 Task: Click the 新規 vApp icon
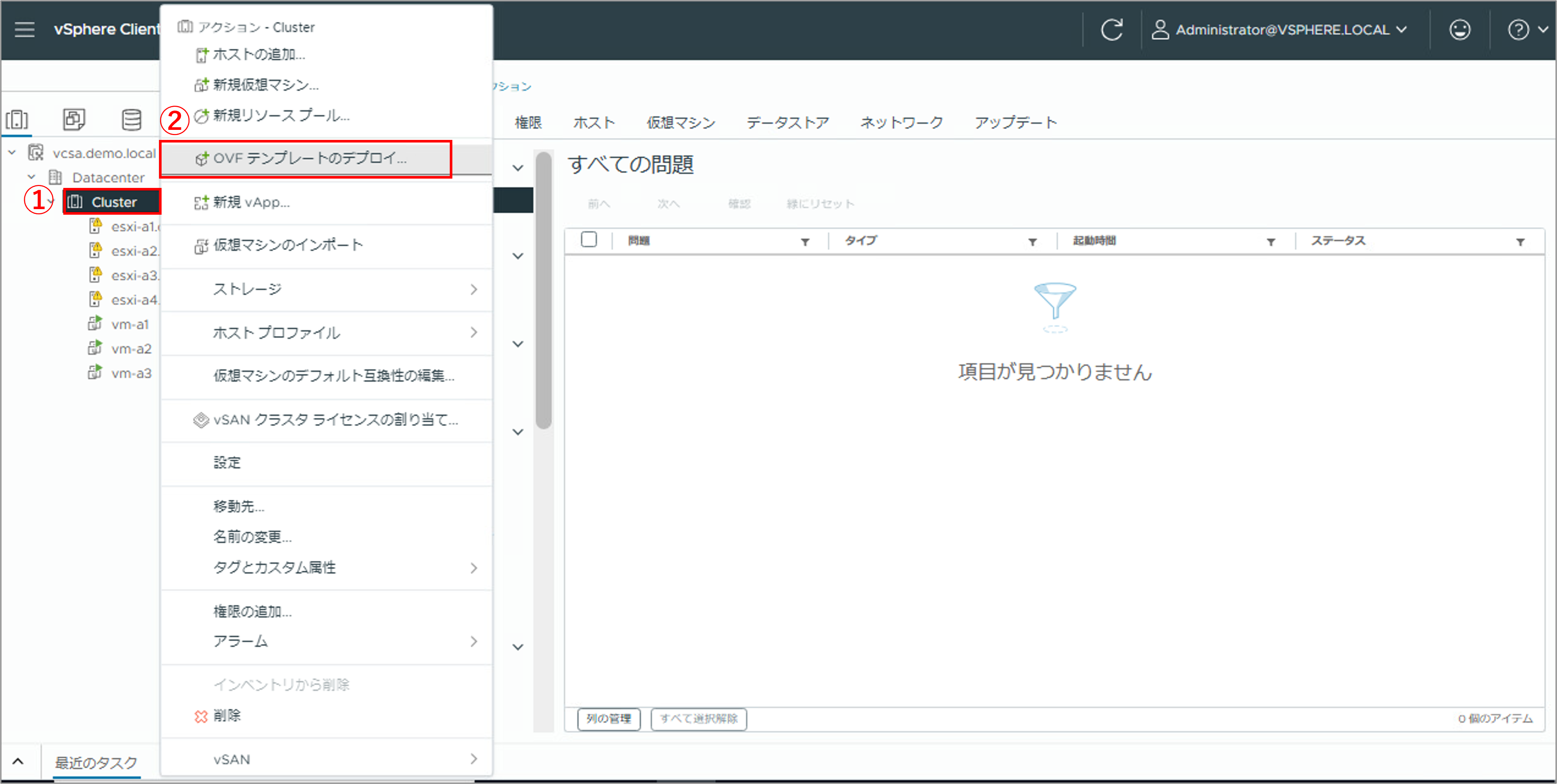(201, 202)
